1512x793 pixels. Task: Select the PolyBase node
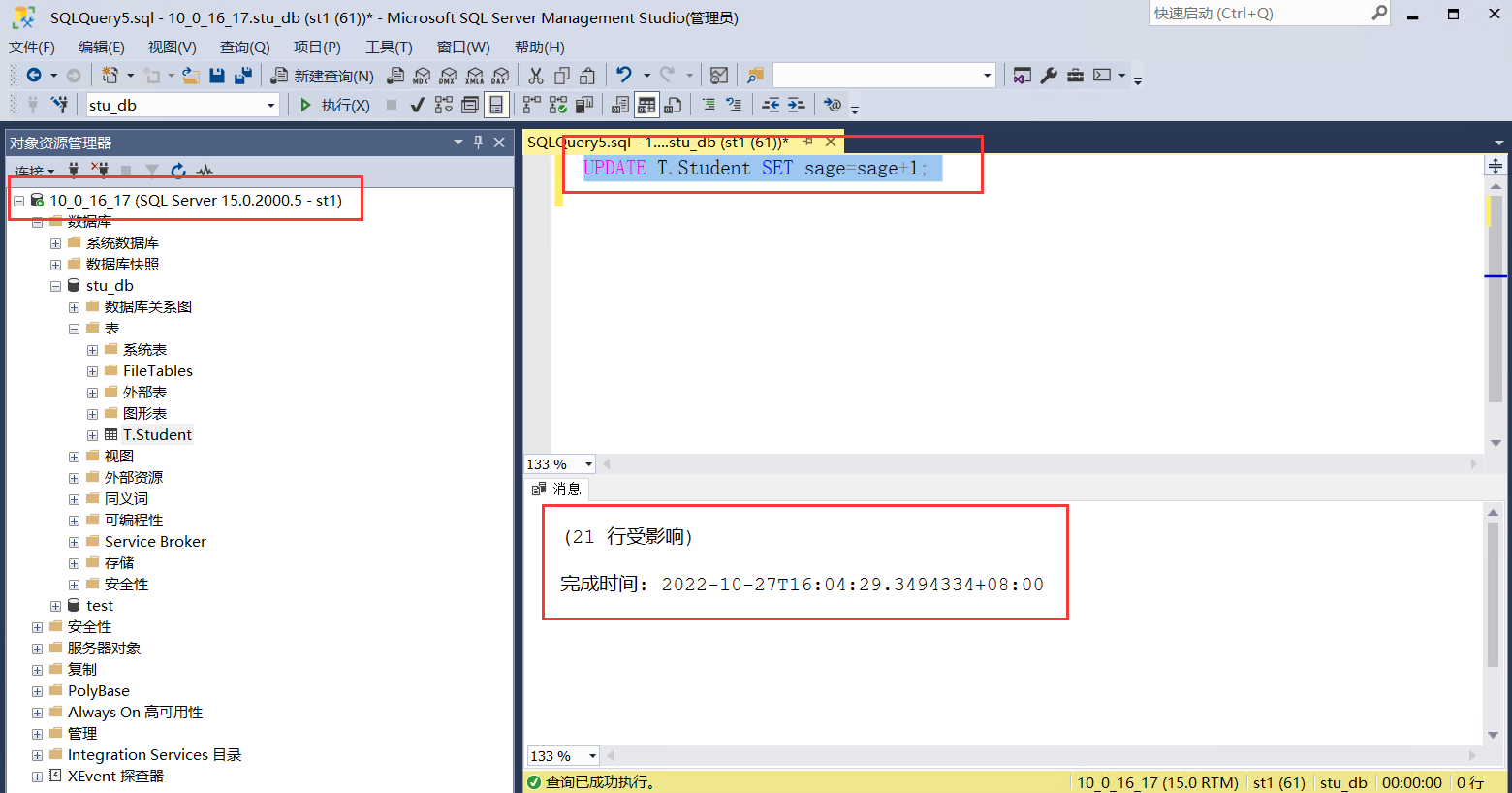pos(99,691)
